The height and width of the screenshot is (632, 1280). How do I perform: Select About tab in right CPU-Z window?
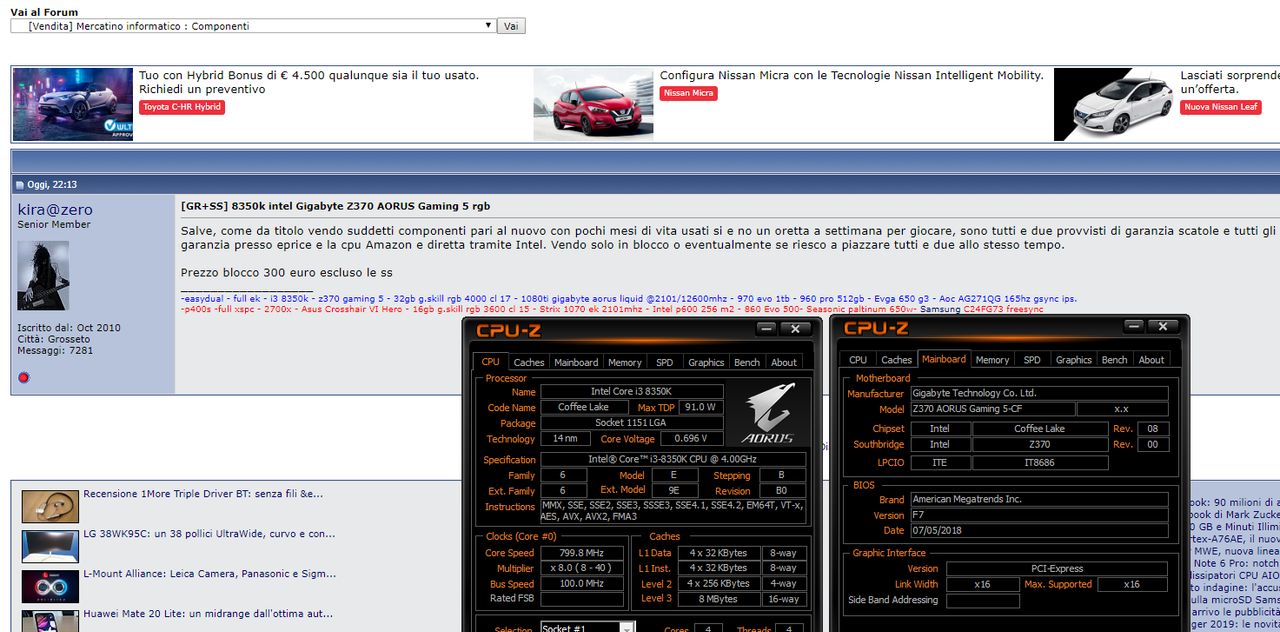click(x=1151, y=360)
